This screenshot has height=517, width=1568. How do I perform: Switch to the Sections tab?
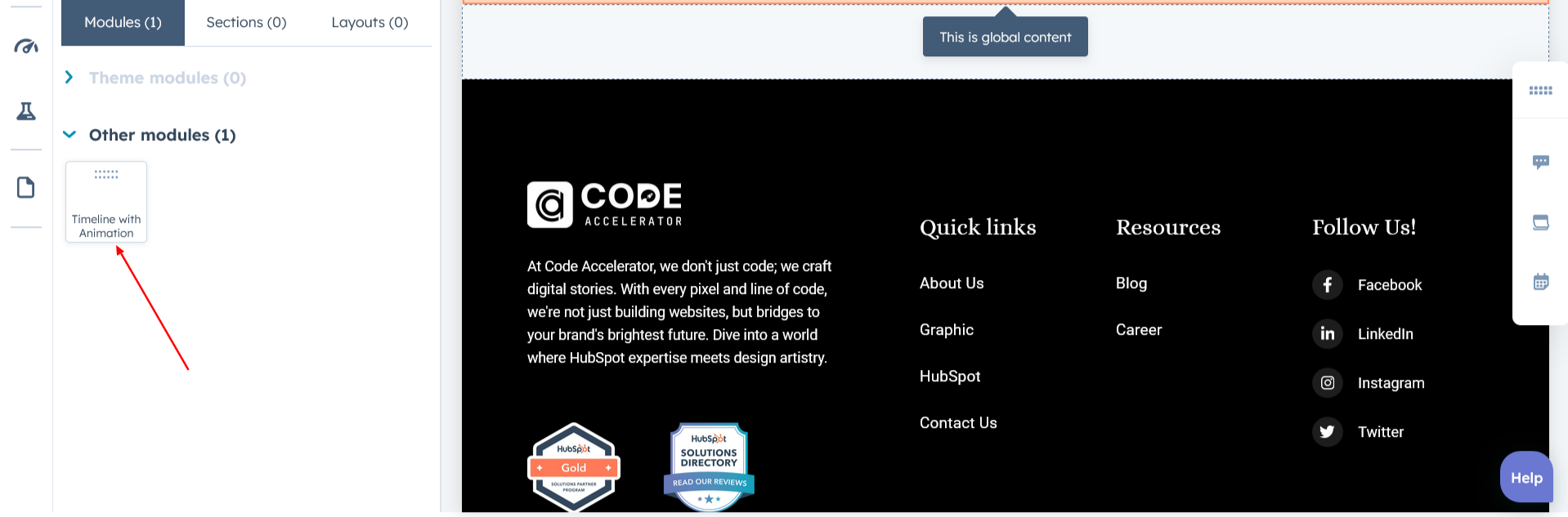coord(246,23)
